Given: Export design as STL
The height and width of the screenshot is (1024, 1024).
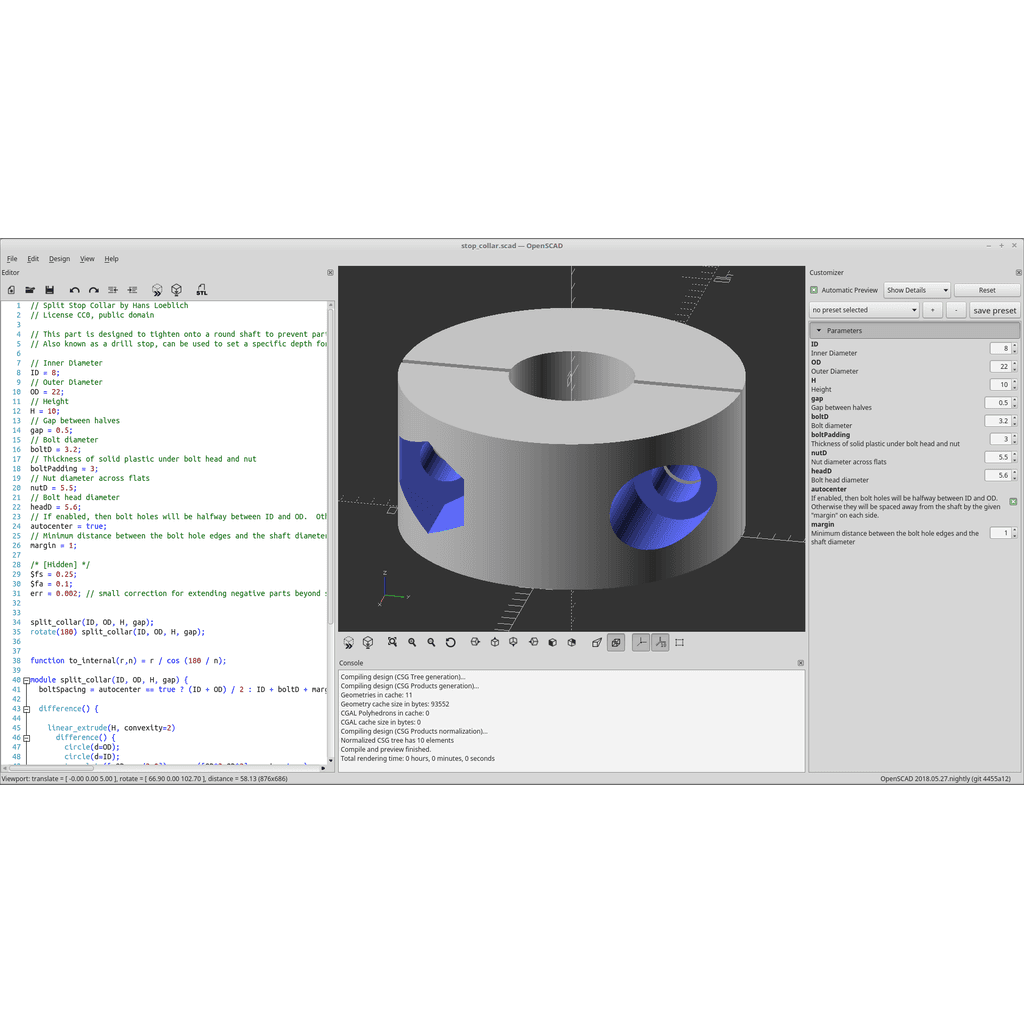Looking at the screenshot, I should pos(201,290).
